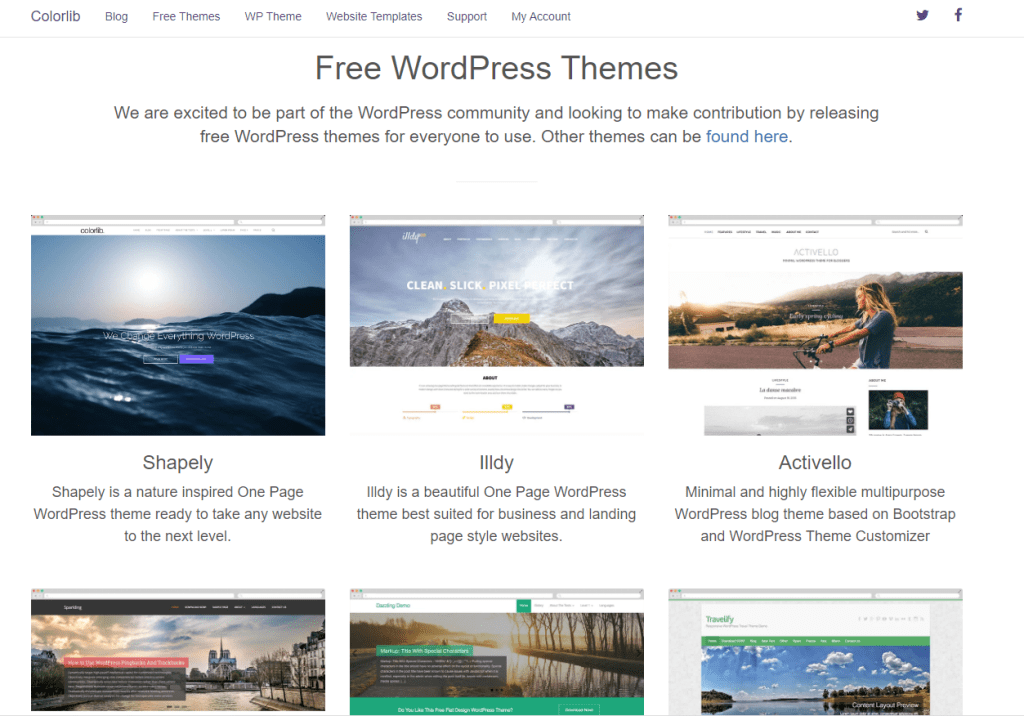Open the Blog menu item

[116, 16]
